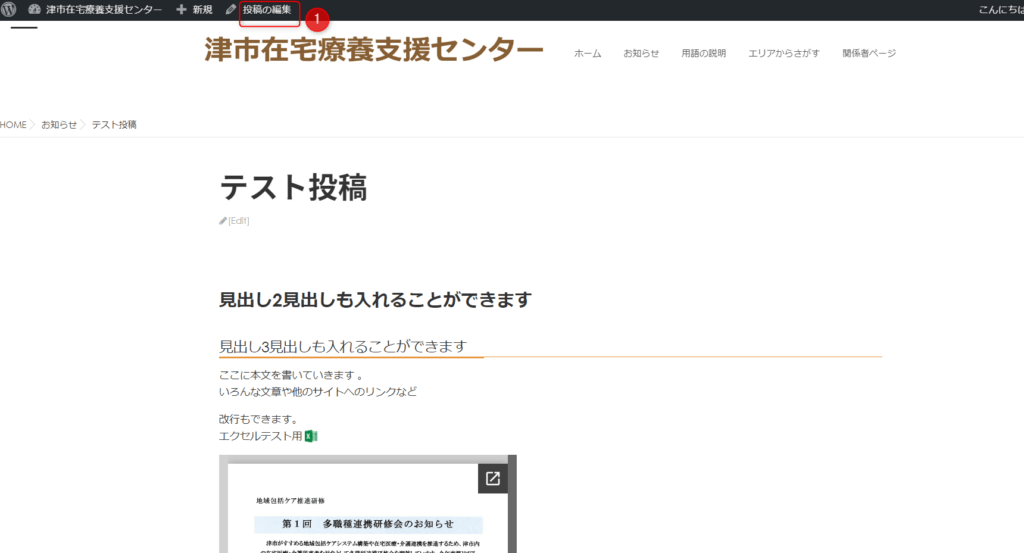Click the [Edit] link under the post title
The image size is (1024, 553).
point(238,221)
